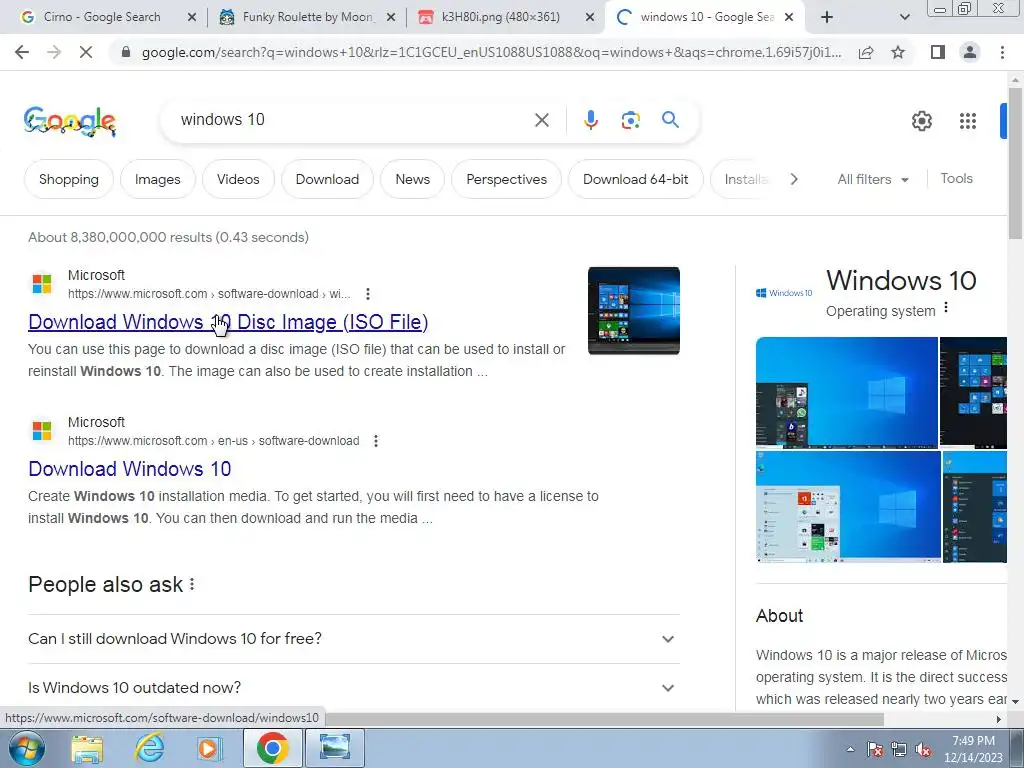
Task: Open more options for second Microsoft result
Action: tap(376, 441)
